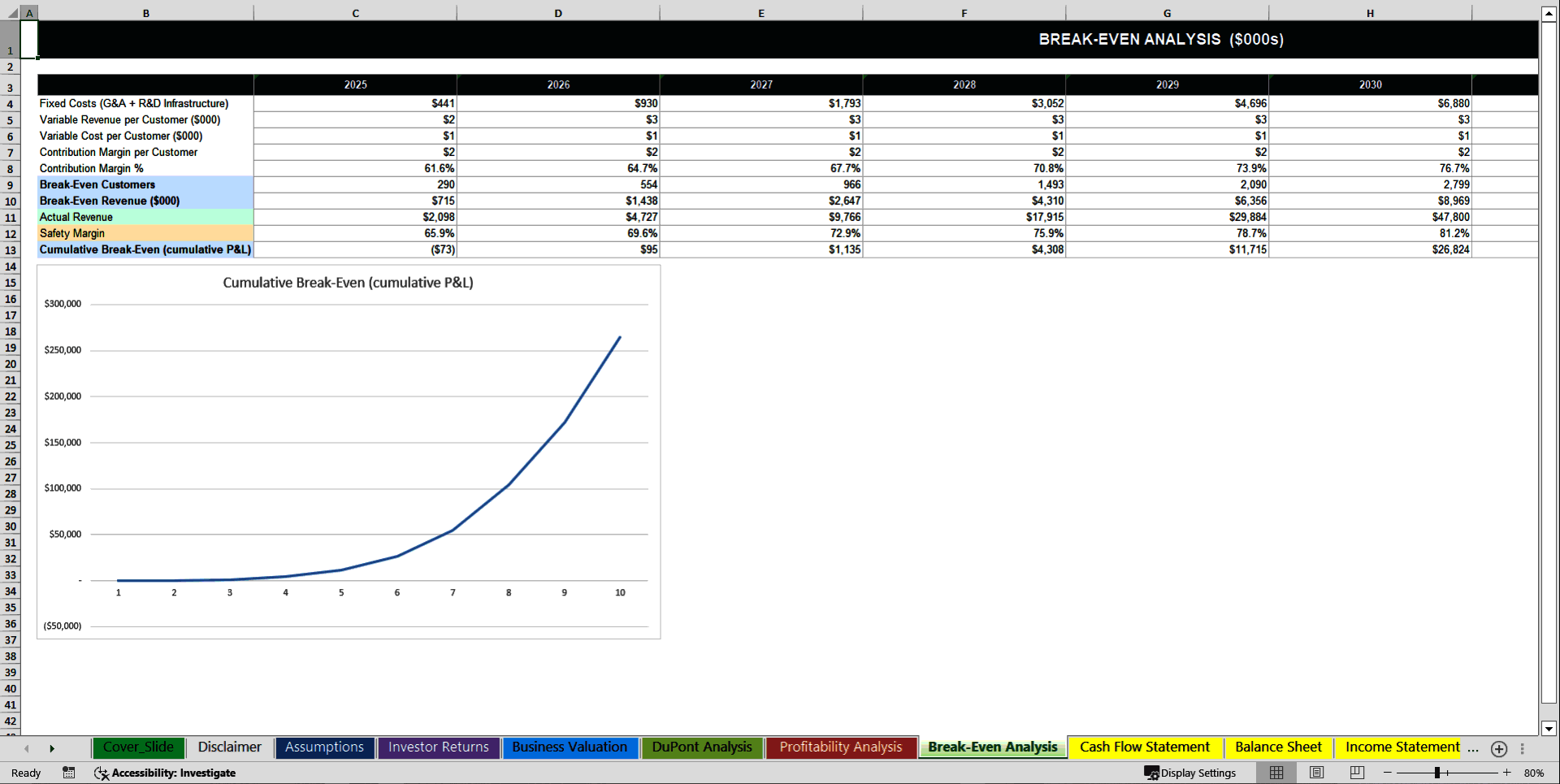Image resolution: width=1560 pixels, height=784 pixels.
Task: Select Page Layout view icon
Action: click(x=1315, y=773)
